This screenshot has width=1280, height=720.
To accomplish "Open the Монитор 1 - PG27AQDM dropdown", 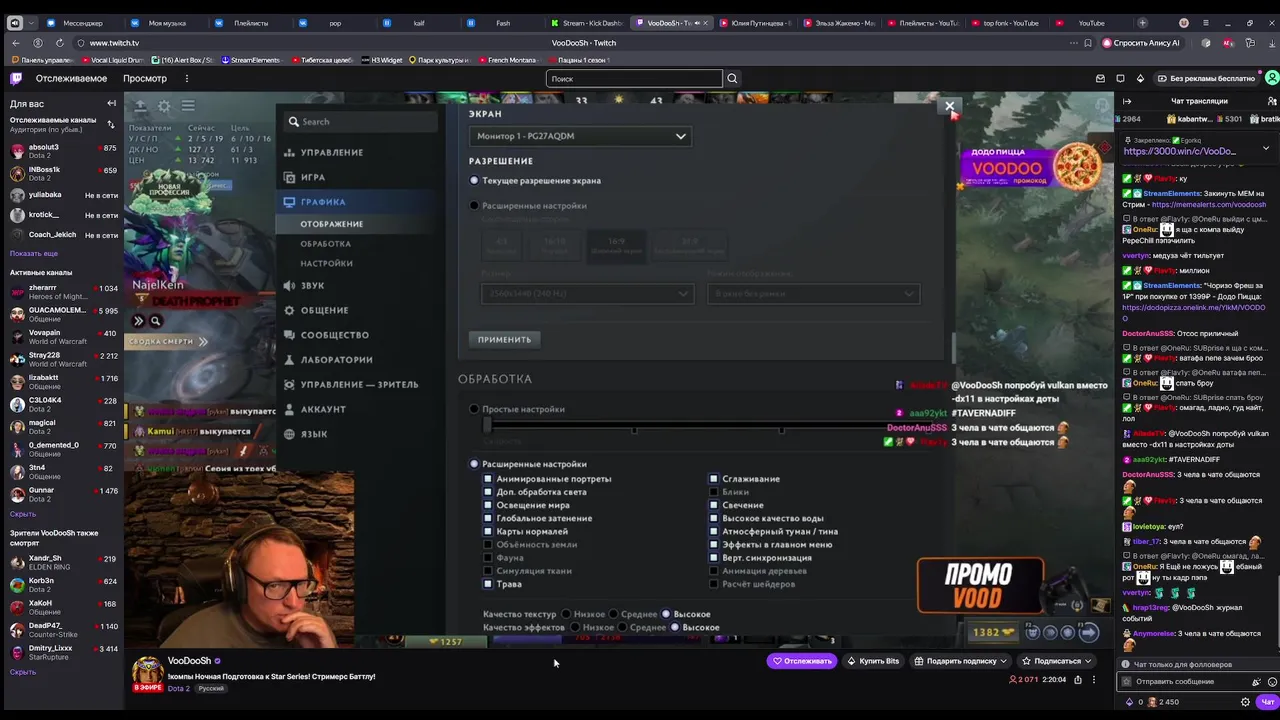I will pos(580,136).
